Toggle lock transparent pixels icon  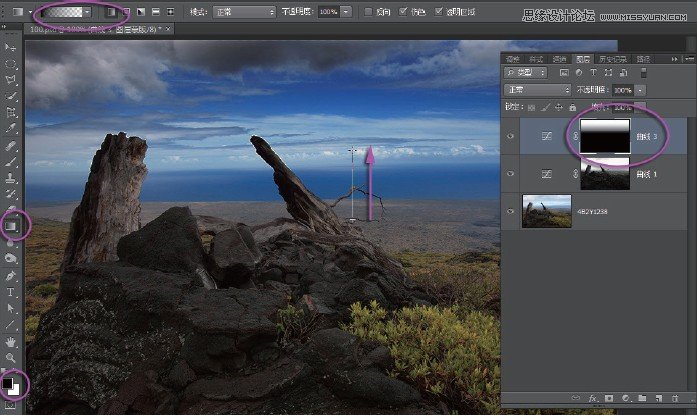coord(531,107)
